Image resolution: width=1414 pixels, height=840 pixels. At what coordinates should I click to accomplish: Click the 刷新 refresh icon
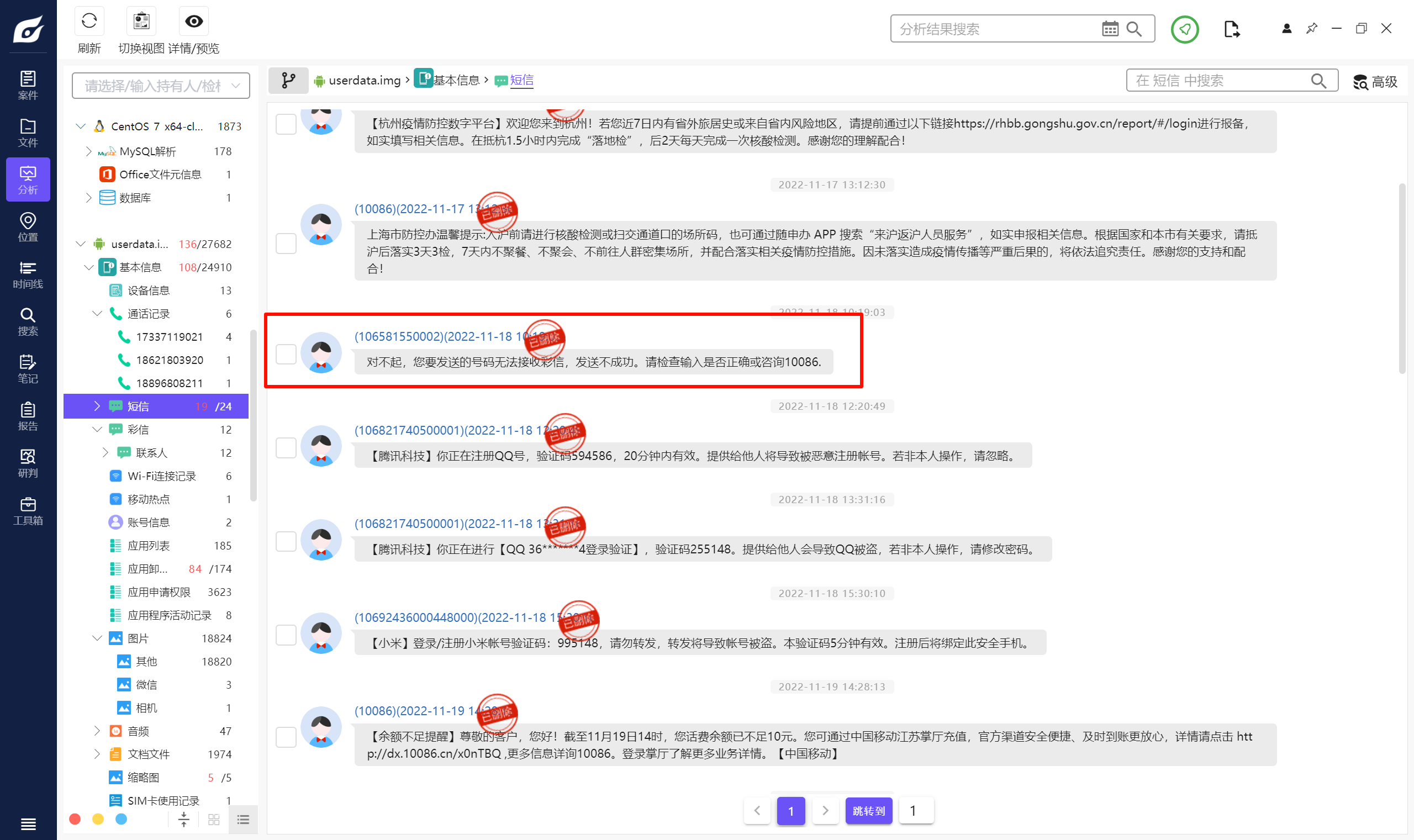click(x=89, y=22)
